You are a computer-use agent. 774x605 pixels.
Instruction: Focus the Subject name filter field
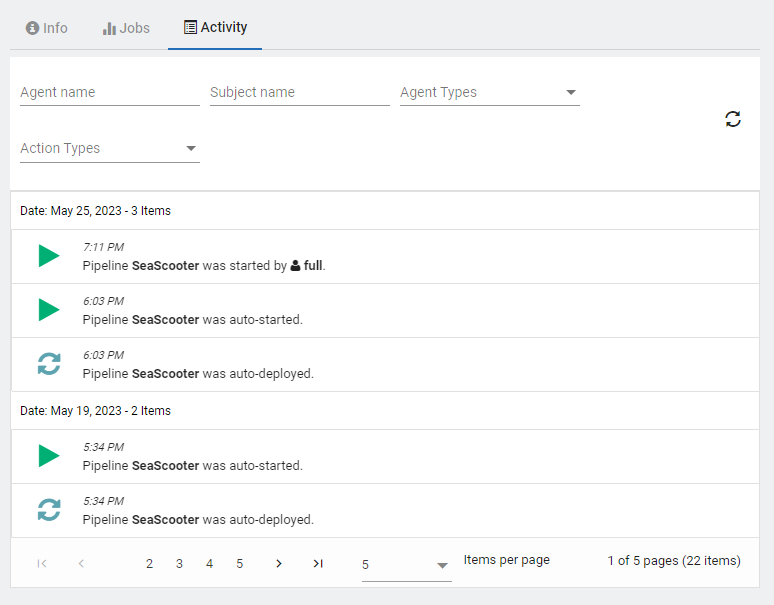coord(299,92)
